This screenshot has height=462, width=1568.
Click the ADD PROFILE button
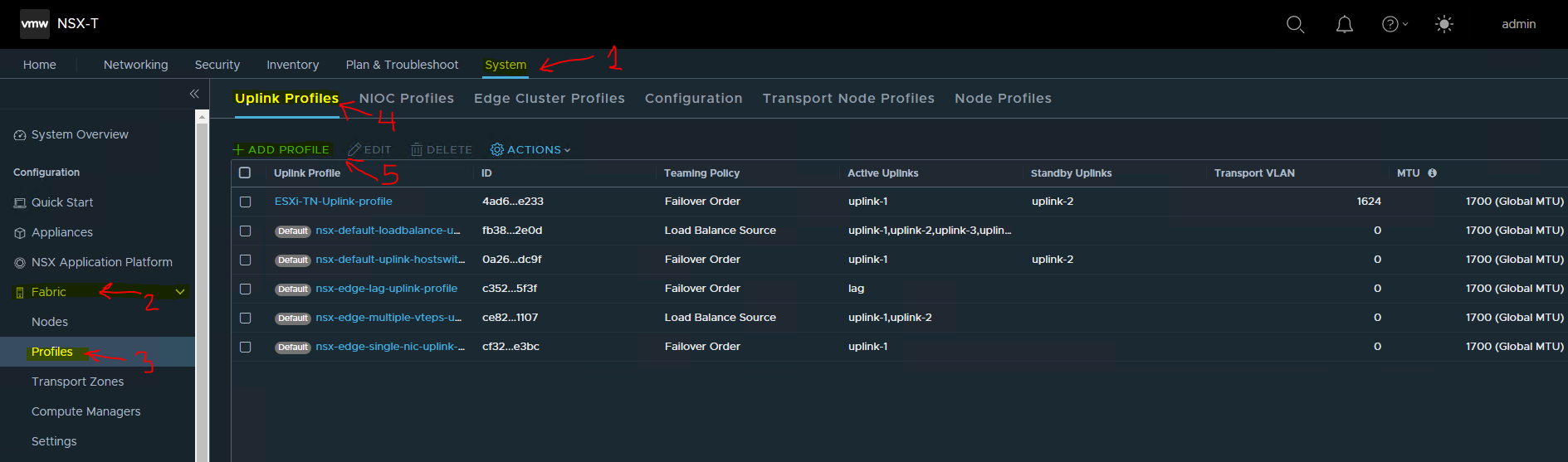click(281, 149)
